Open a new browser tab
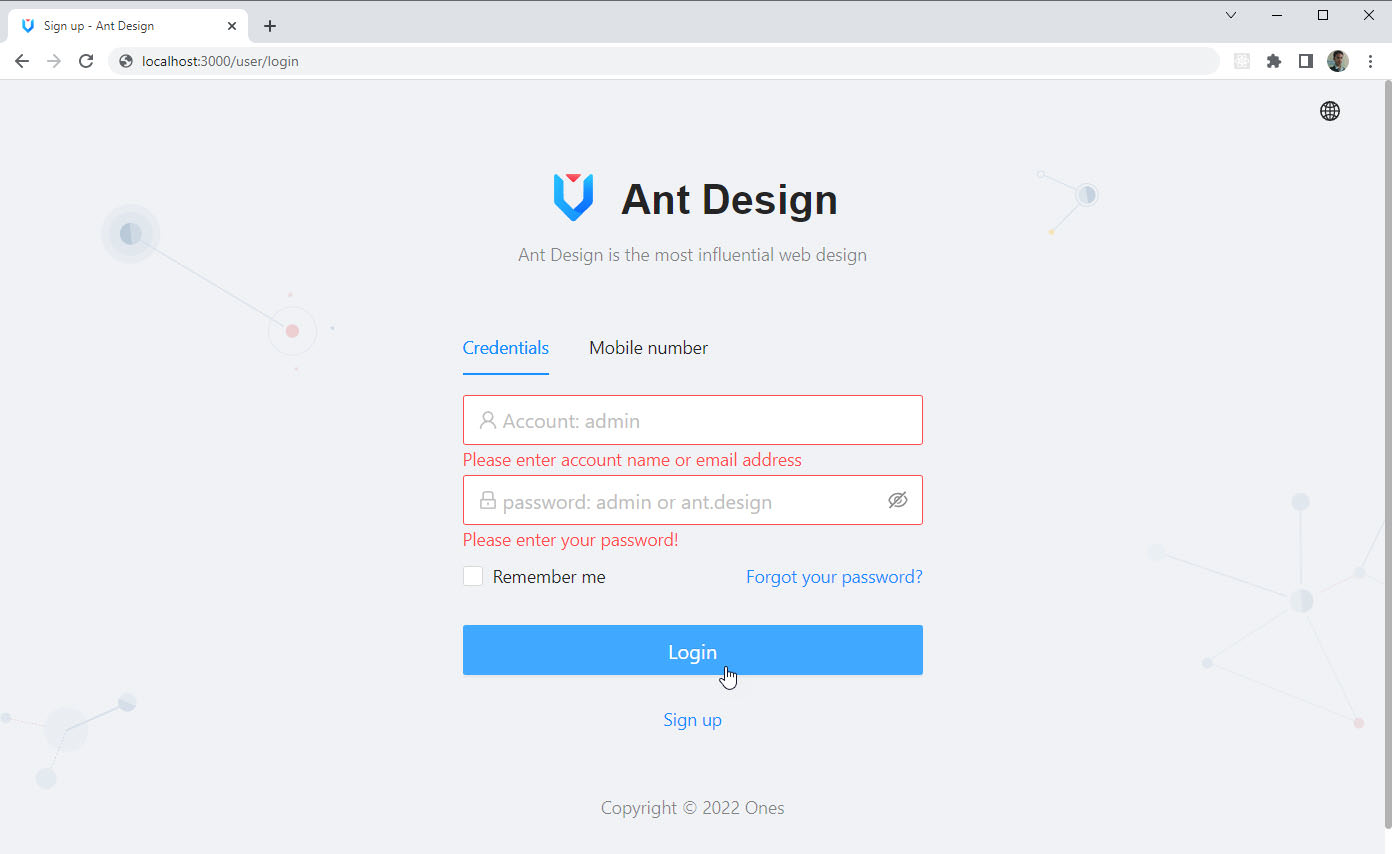Viewport: 1392px width, 854px height. [270, 26]
